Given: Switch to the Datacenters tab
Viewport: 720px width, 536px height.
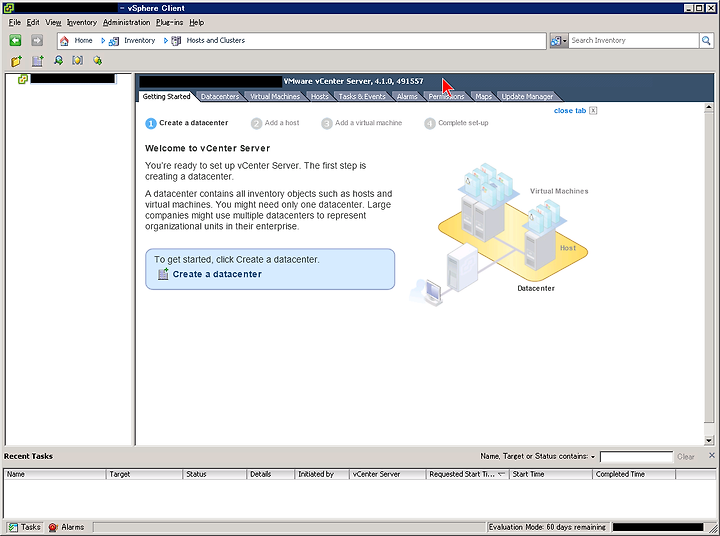Looking at the screenshot, I should click(x=220, y=96).
